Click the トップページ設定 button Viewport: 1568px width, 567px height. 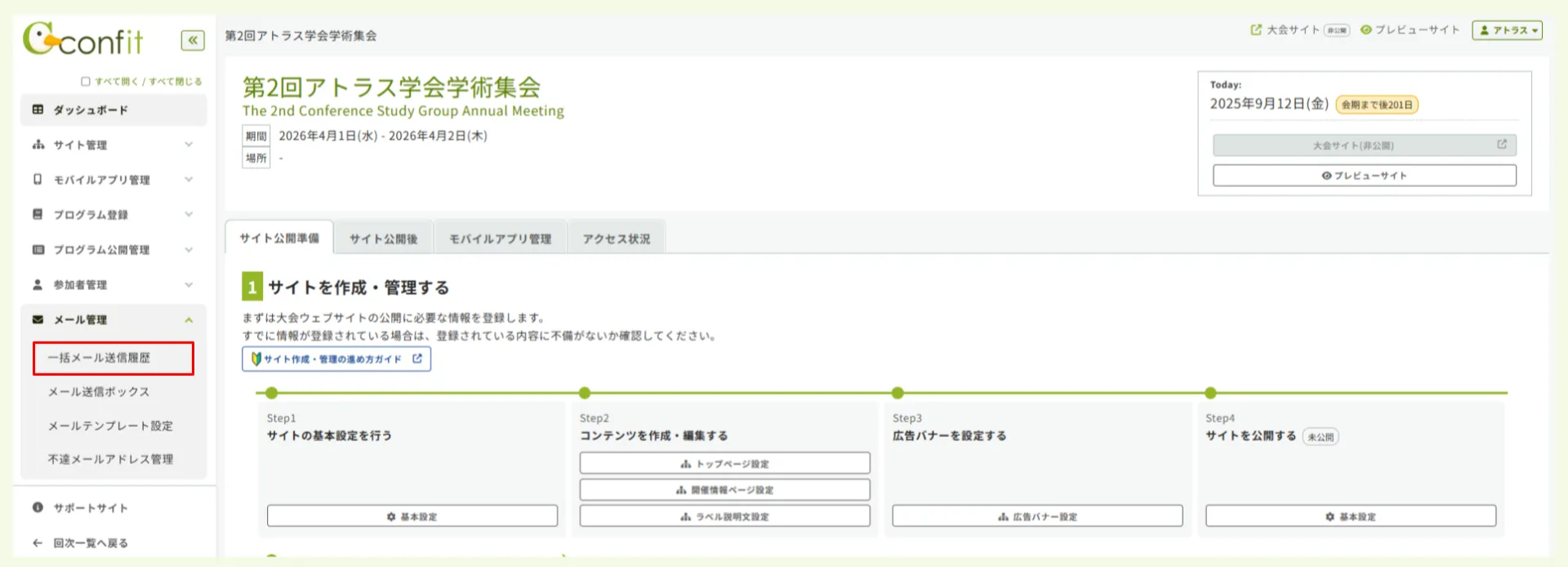click(725, 463)
